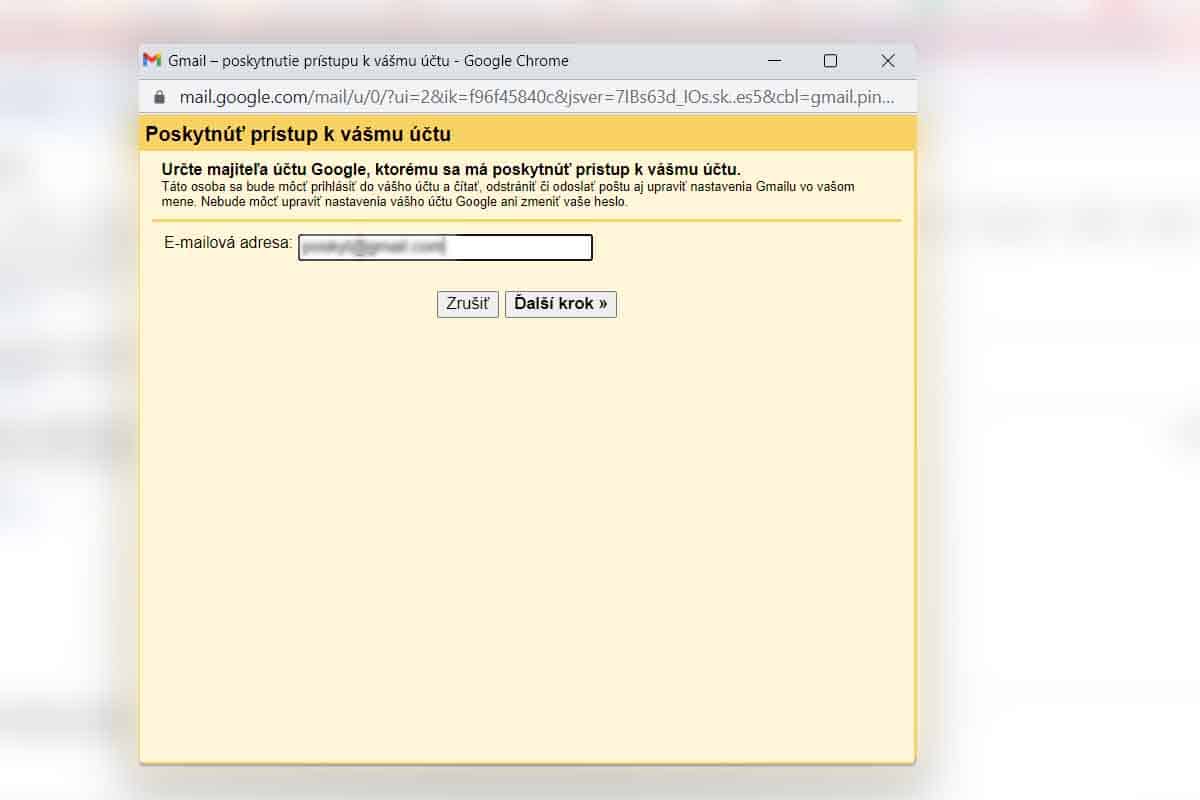Minimize the Gmail popup window

775,61
